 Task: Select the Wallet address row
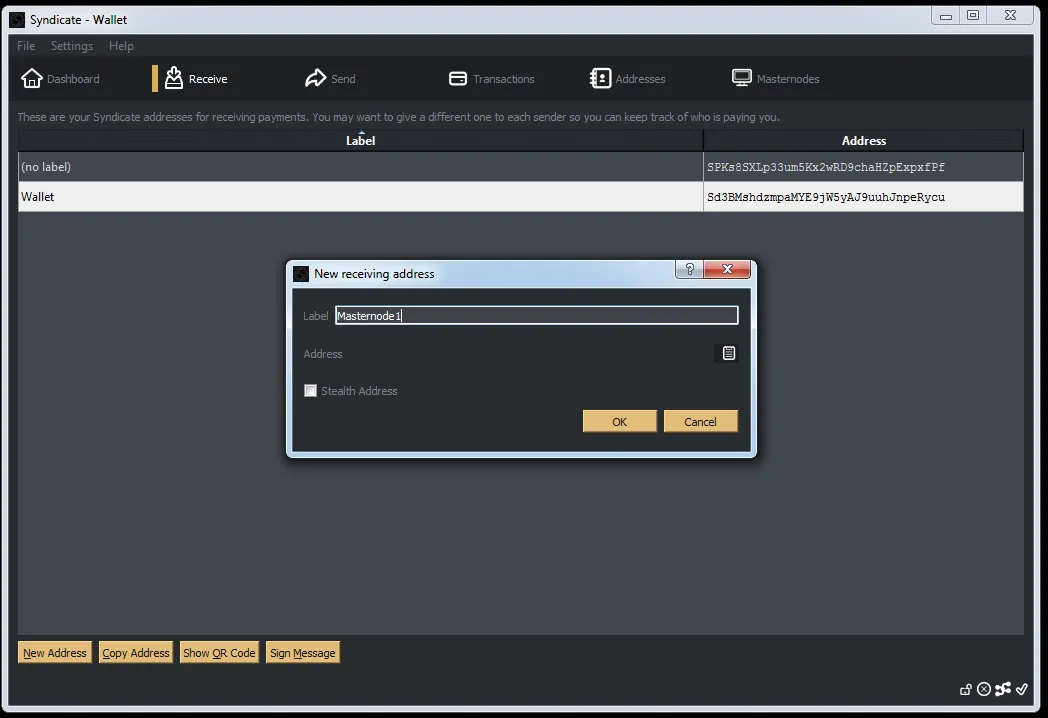521,197
